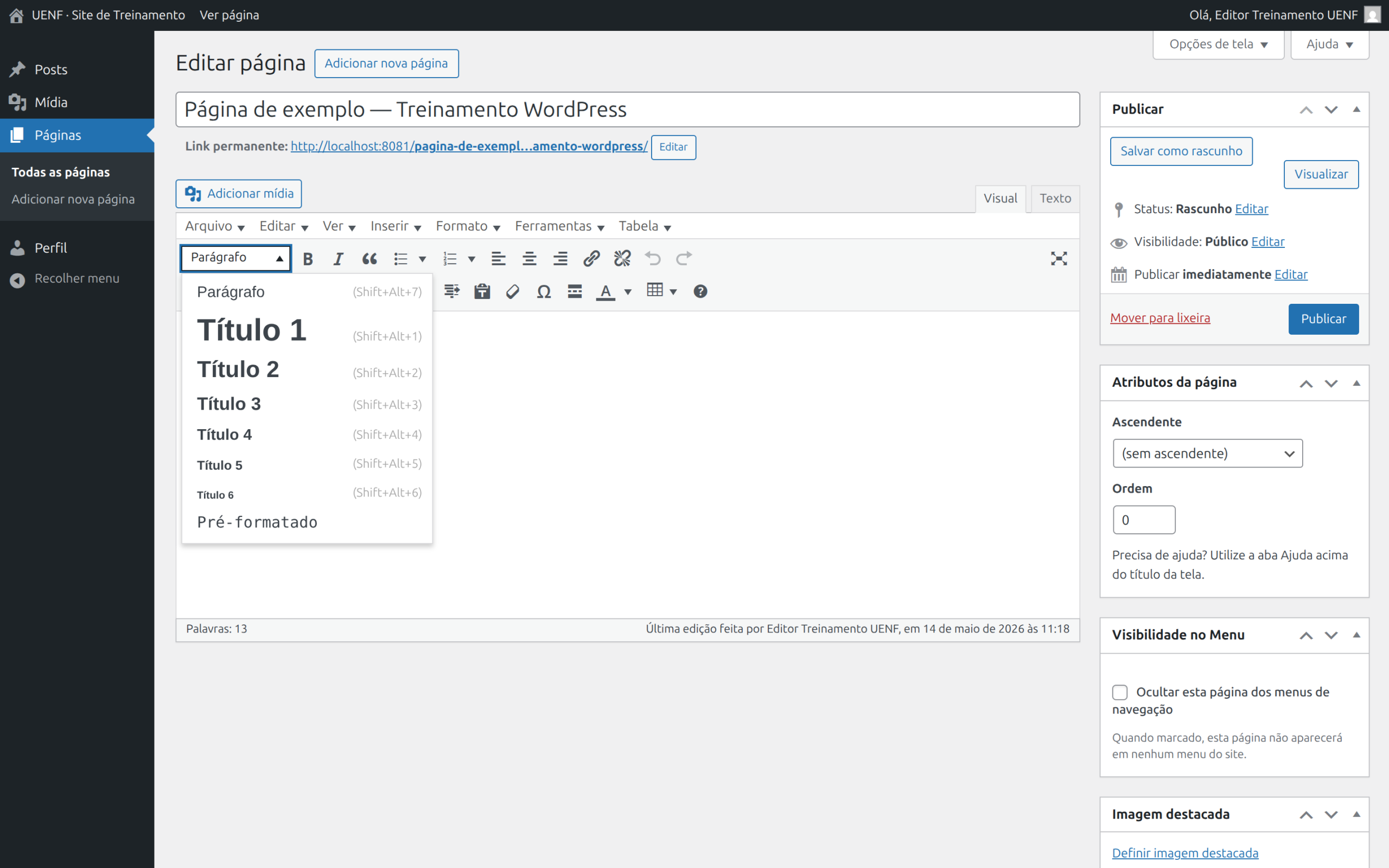Open the Tabela editor menu
The height and width of the screenshot is (868, 1389).
(644, 226)
